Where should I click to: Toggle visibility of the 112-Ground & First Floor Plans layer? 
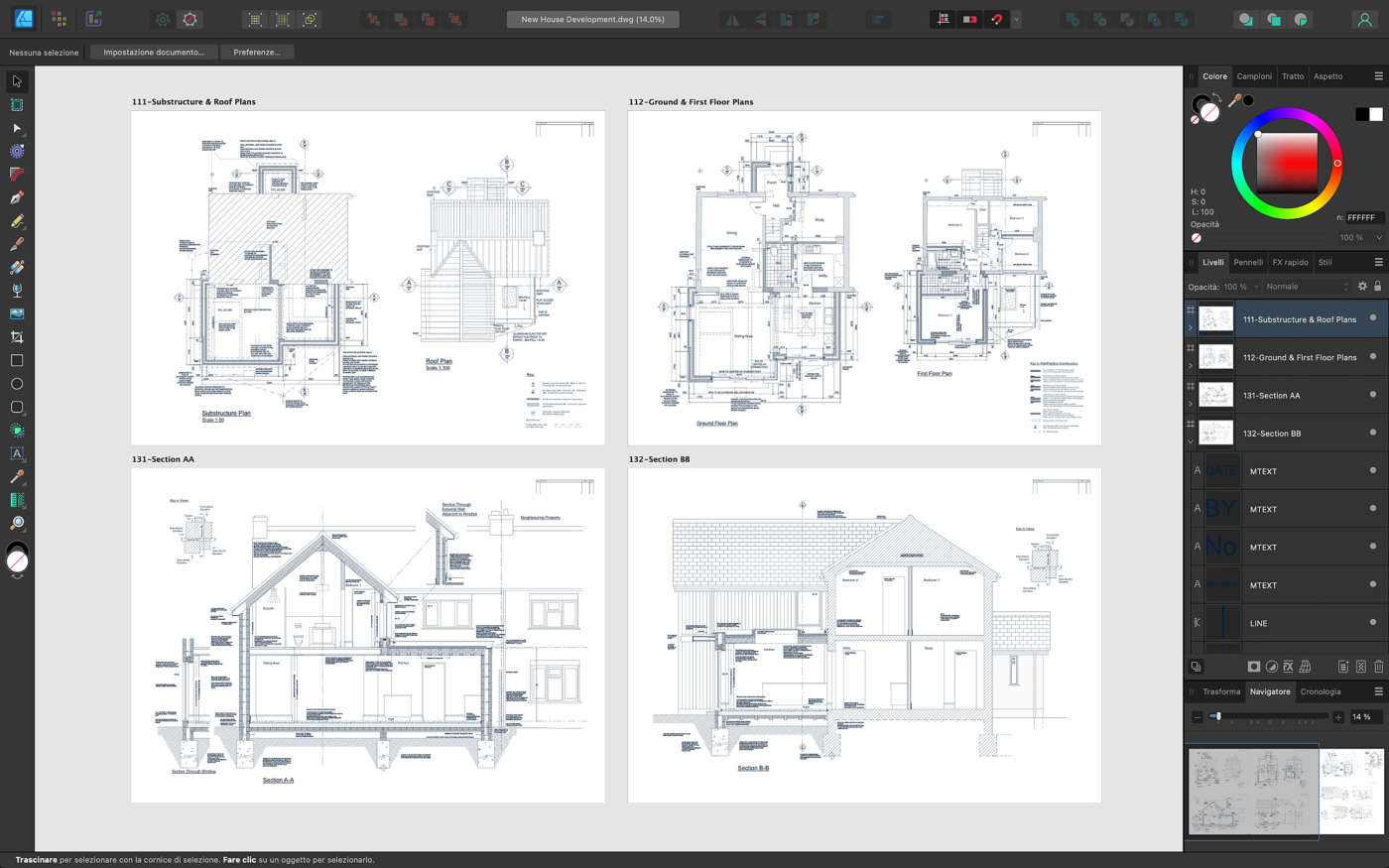[1373, 357]
